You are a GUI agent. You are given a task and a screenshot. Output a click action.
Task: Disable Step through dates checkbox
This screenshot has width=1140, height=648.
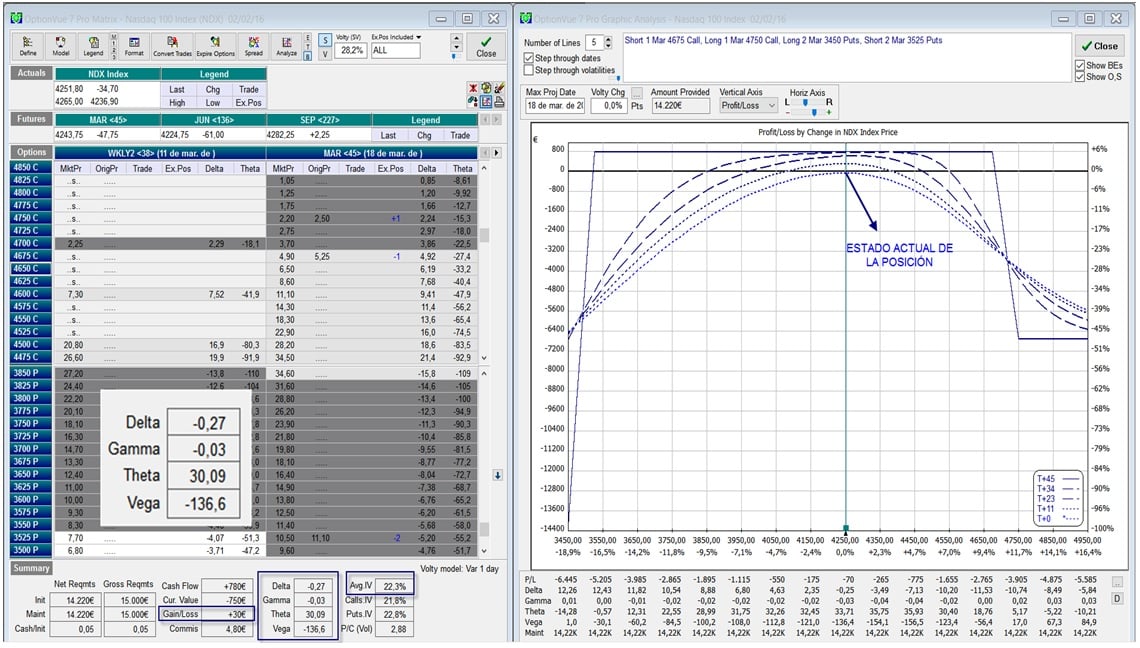click(x=529, y=59)
